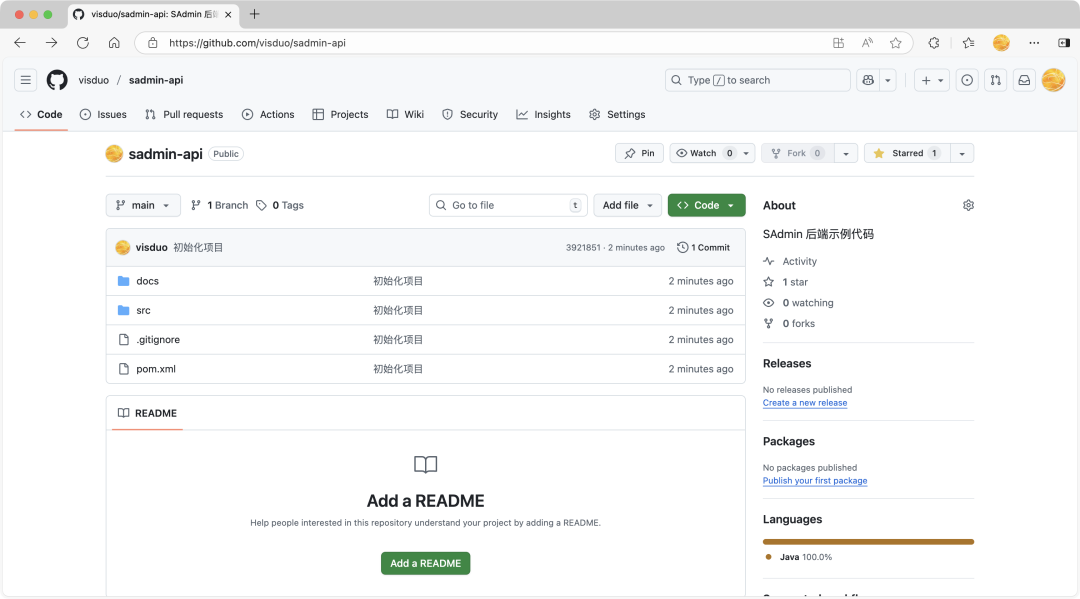The width and height of the screenshot is (1080, 599).
Task: Open the main branch selector
Action: 143,205
